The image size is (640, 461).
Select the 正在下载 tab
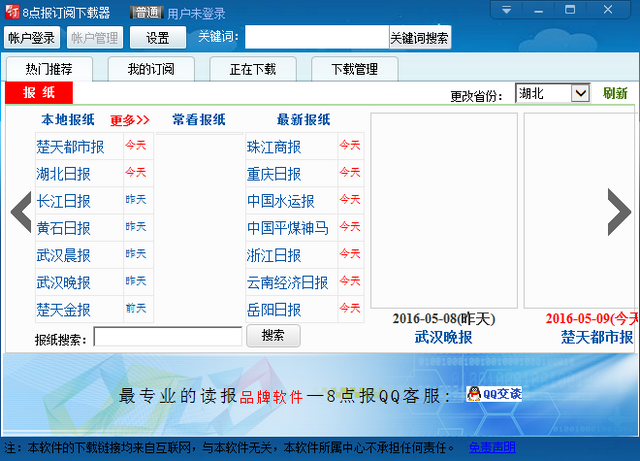[252, 70]
